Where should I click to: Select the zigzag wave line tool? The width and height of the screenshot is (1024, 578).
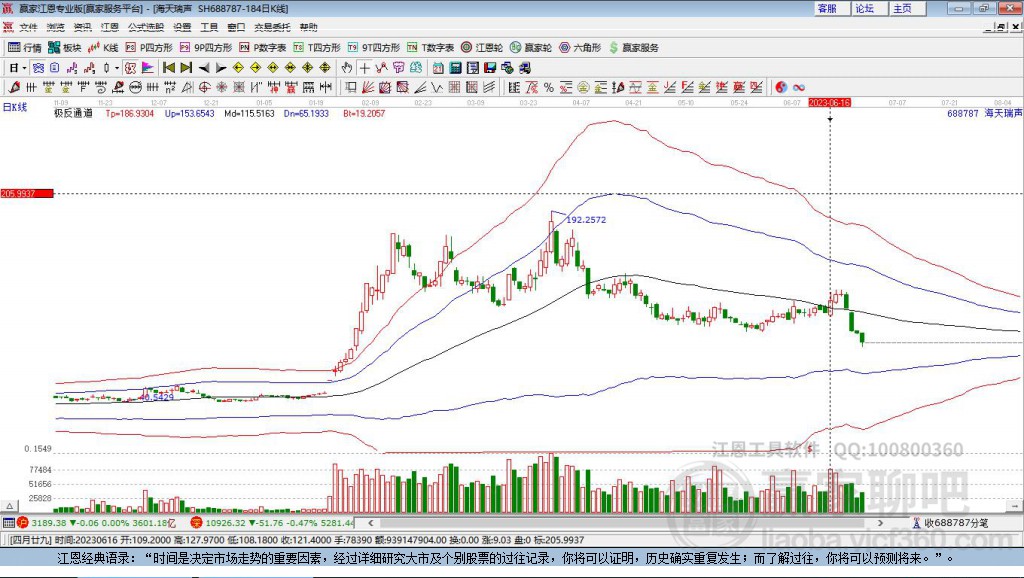(438, 87)
